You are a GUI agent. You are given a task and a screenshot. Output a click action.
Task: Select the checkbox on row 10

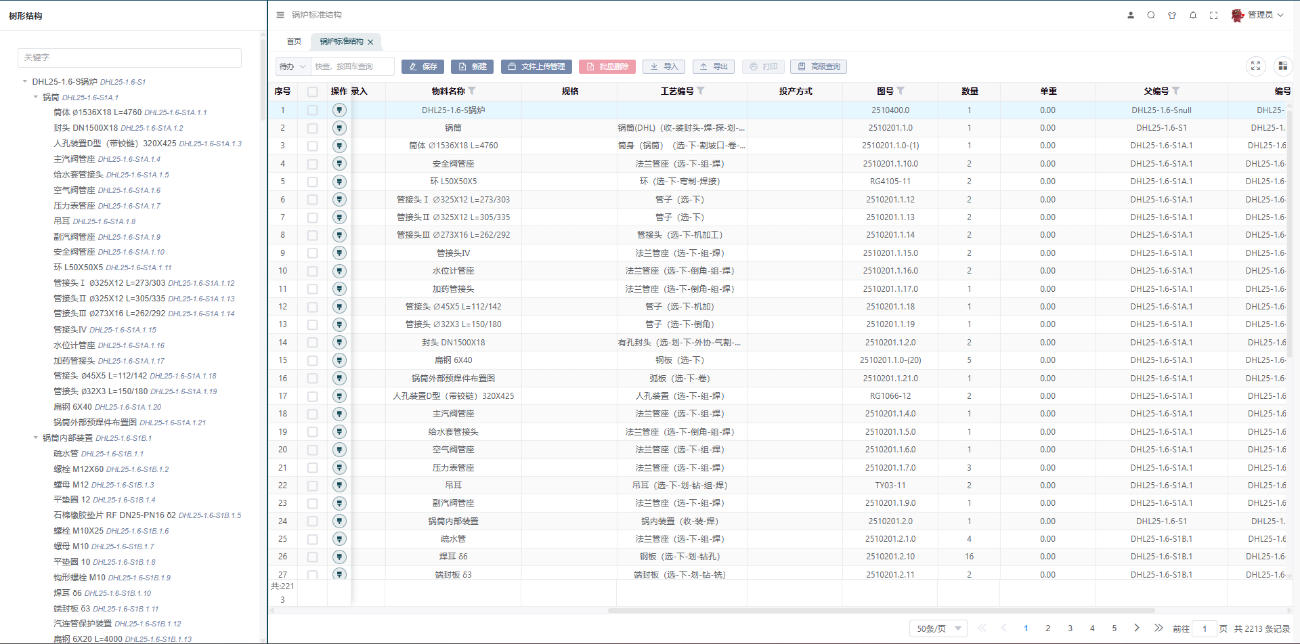click(x=313, y=270)
